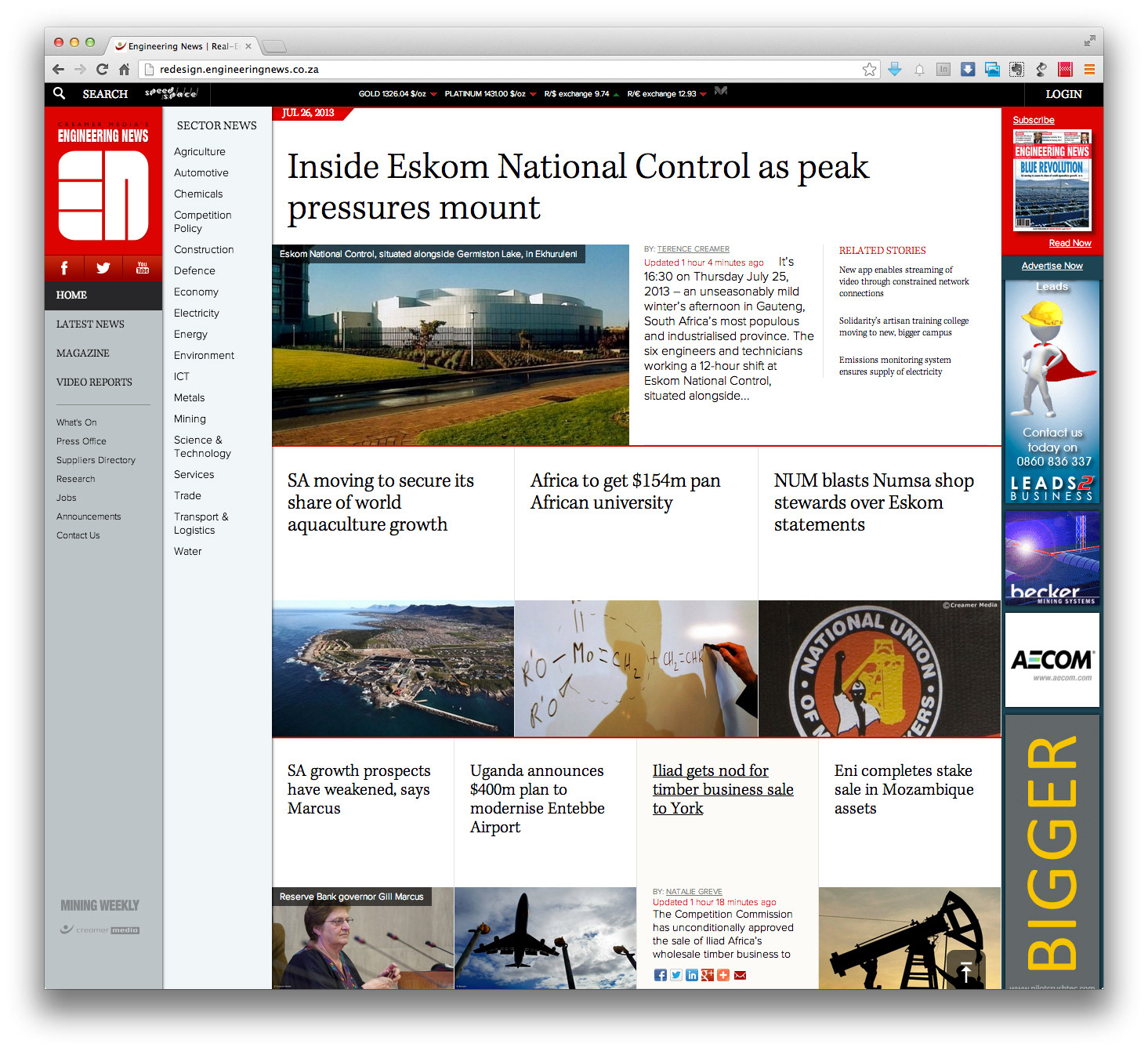Click the browser forward arrow

pos(80,69)
